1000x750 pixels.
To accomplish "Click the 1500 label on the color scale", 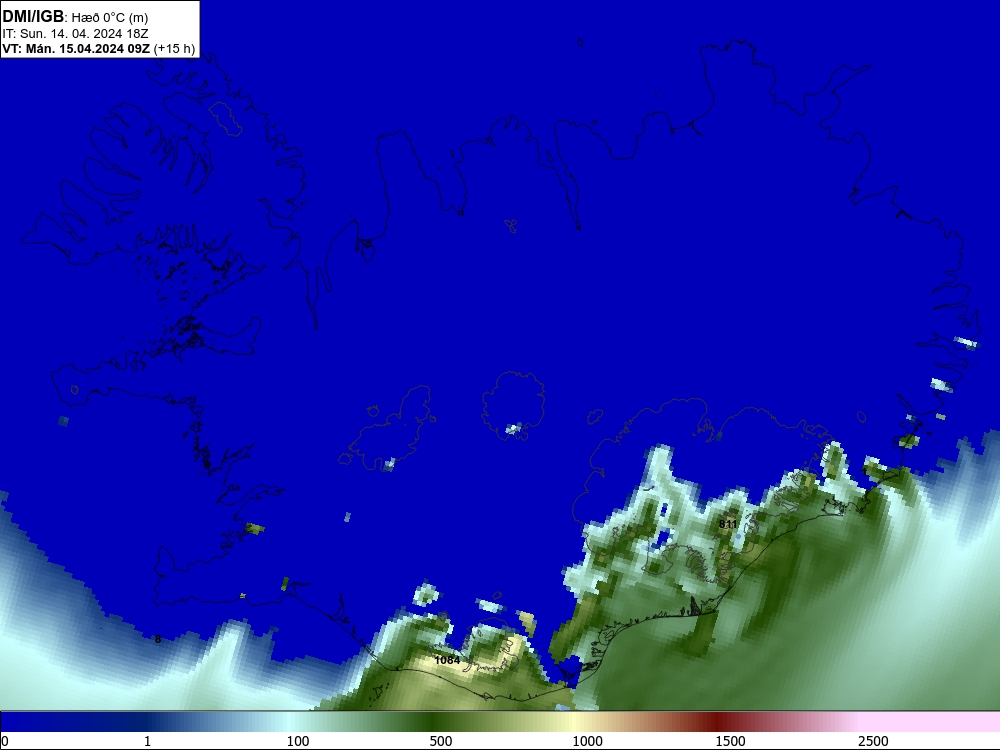I will tap(730, 741).
